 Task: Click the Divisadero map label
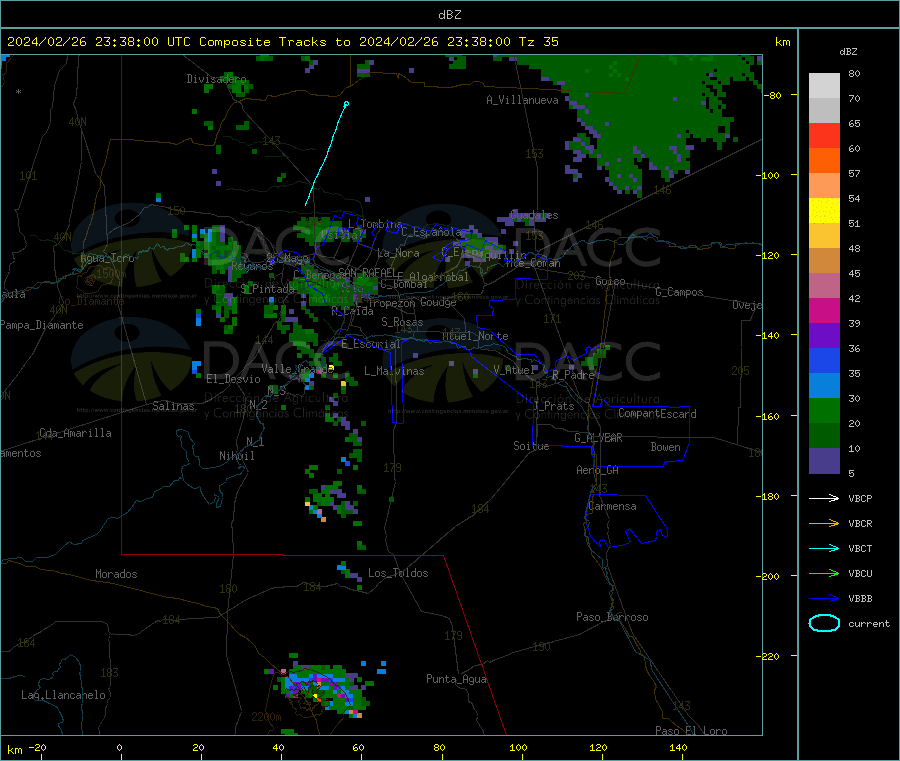pyautogui.click(x=216, y=79)
